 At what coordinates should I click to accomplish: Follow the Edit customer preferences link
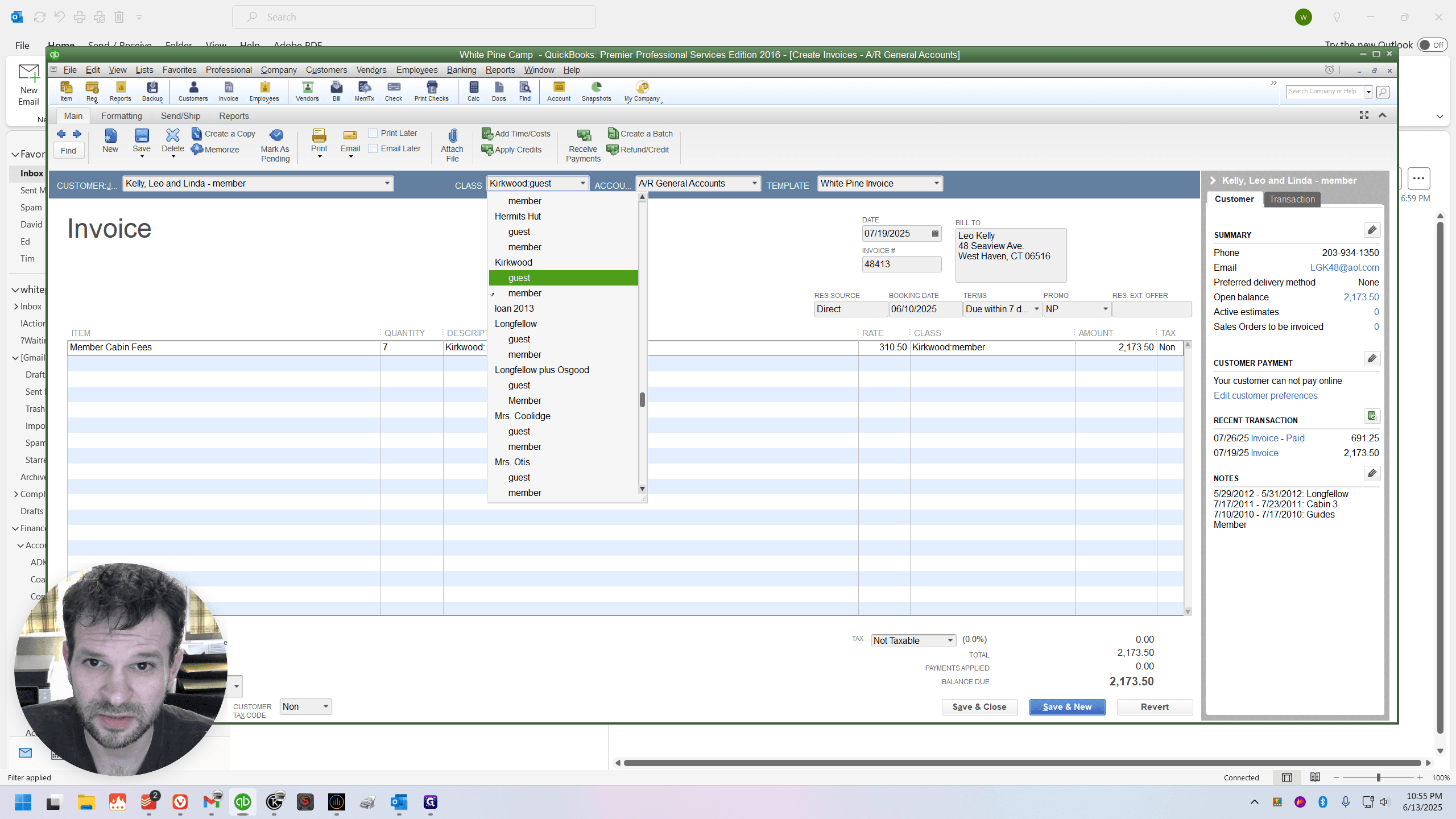click(1265, 396)
